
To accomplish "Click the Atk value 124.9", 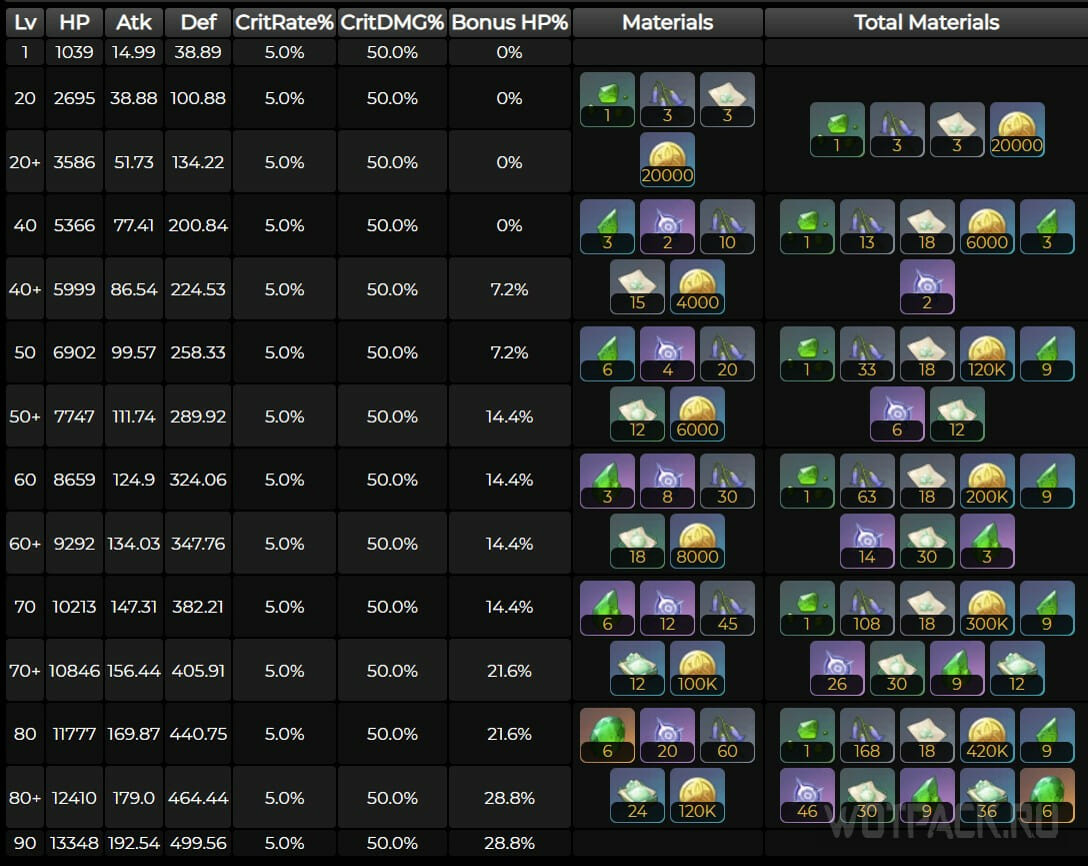I will [134, 479].
